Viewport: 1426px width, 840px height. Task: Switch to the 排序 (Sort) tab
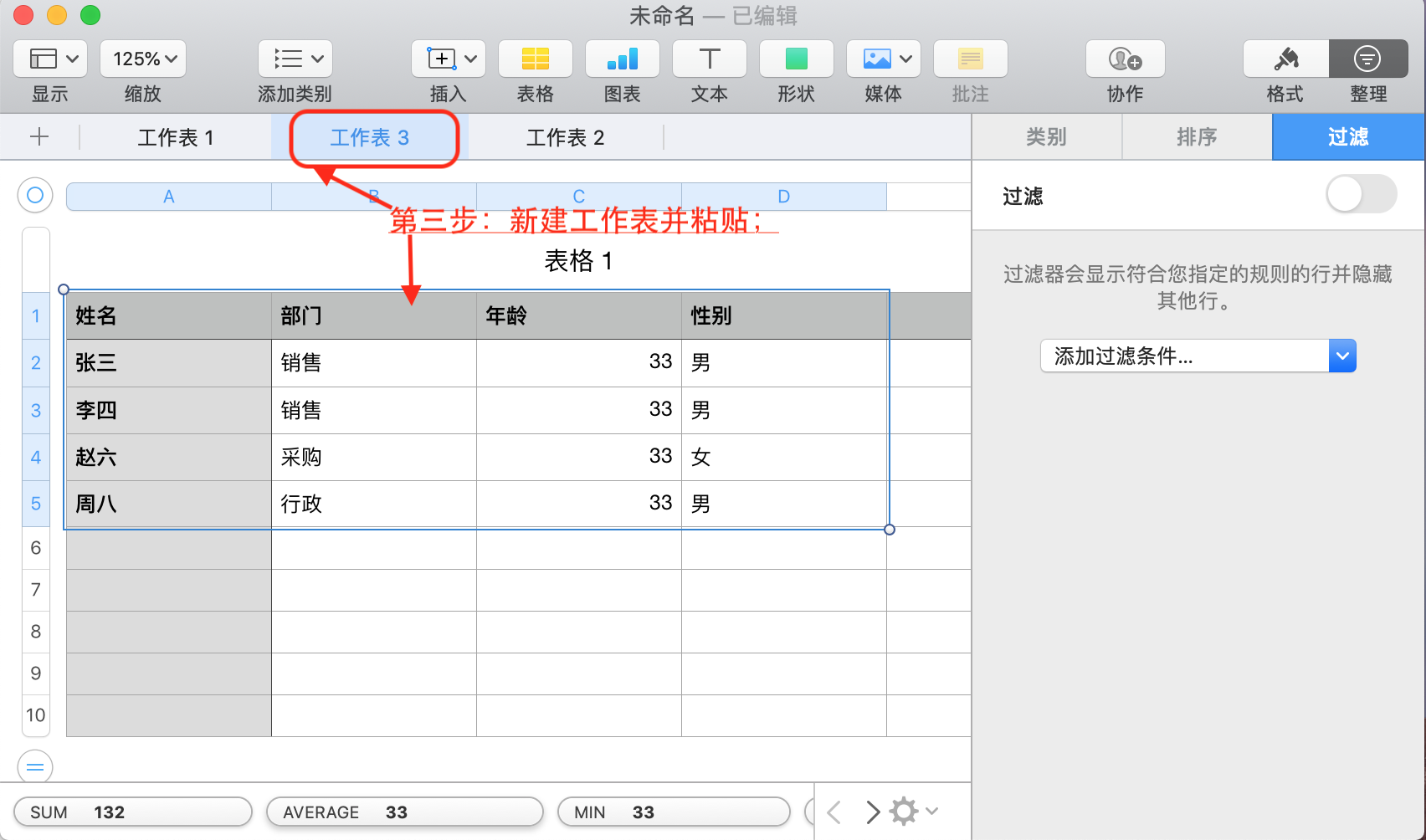point(1197,137)
